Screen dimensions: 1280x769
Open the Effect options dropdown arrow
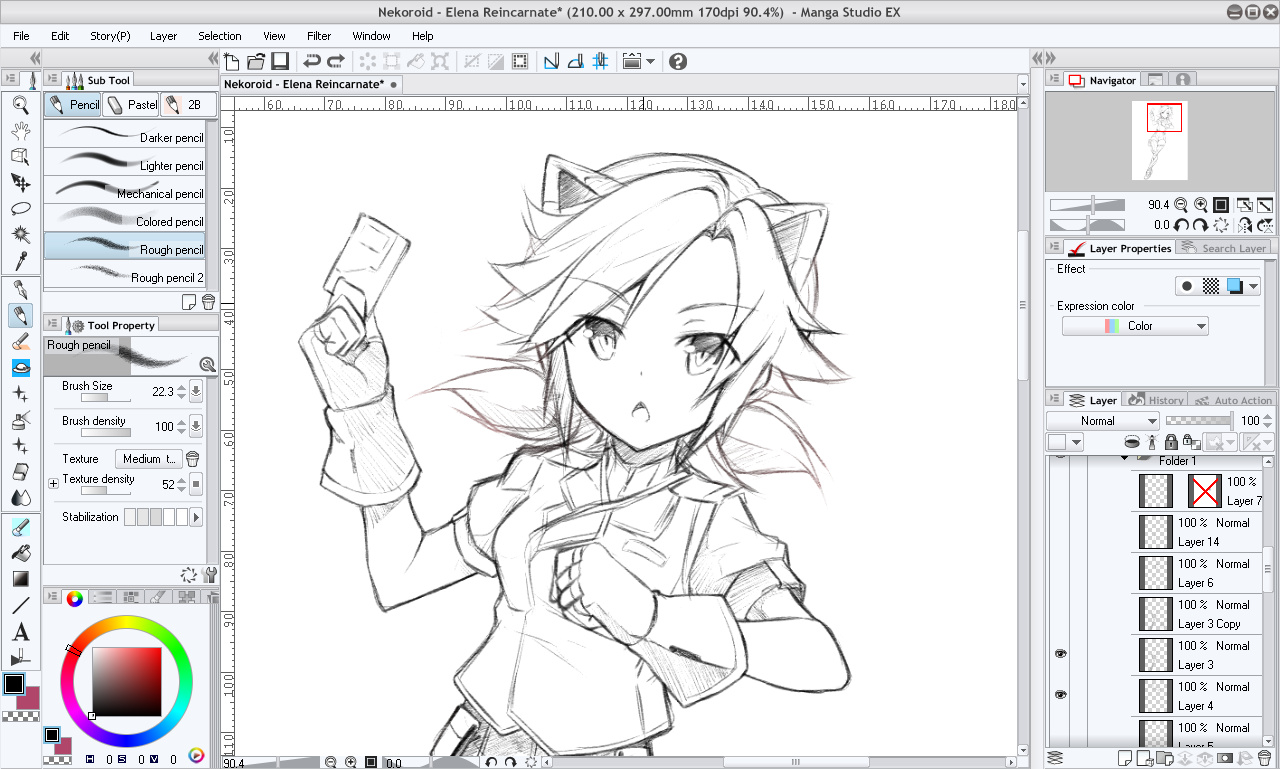pyautogui.click(x=1253, y=286)
